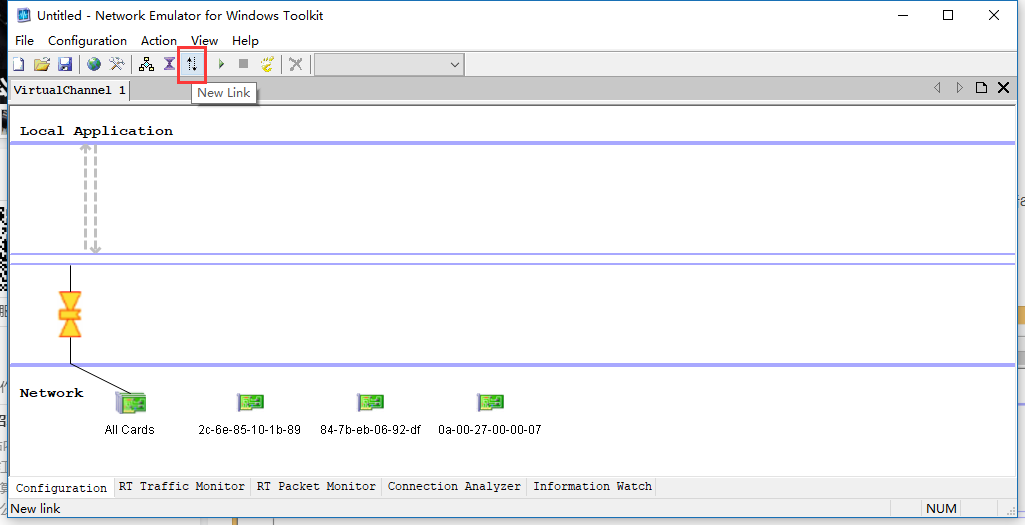Screen dimensions: 1025x525
Task: Switch to RT Packet Monitor tab
Action: (316, 486)
